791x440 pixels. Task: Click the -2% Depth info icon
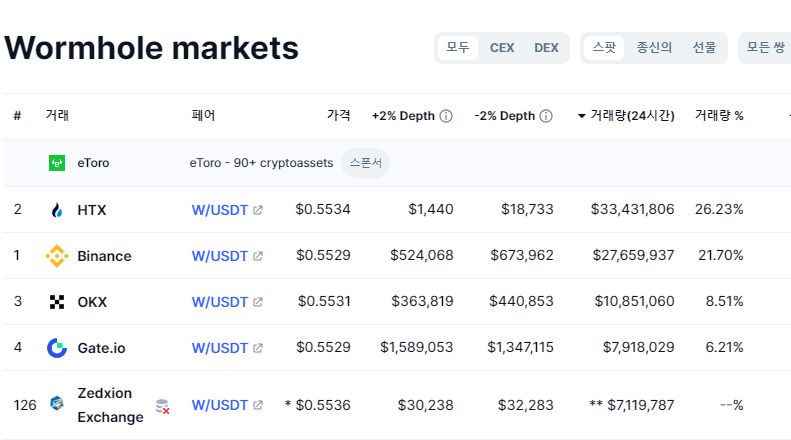click(x=546, y=116)
